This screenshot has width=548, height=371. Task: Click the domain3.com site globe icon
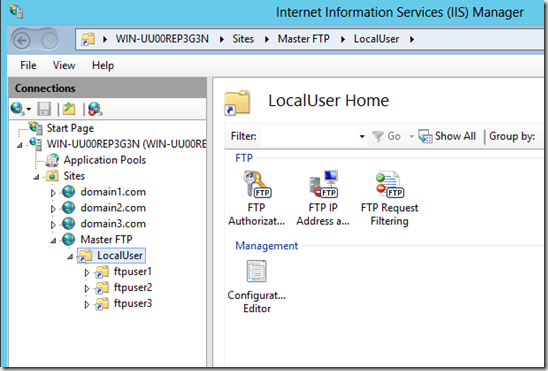tap(68, 224)
